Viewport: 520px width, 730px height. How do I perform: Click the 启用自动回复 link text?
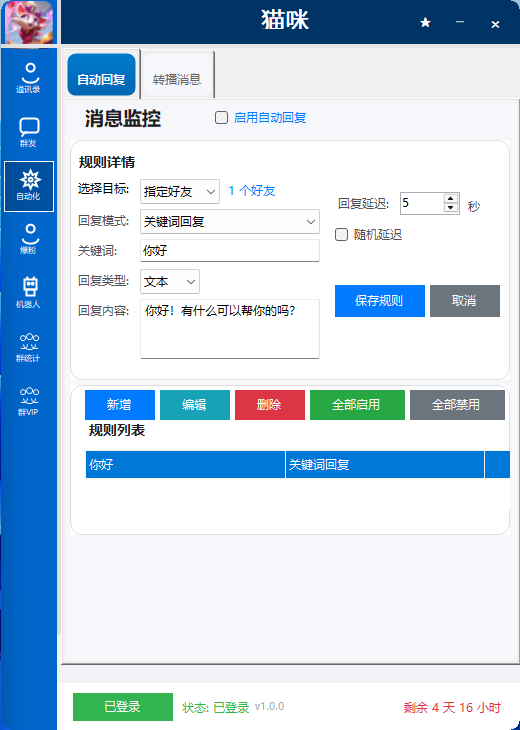pyautogui.click(x=270, y=118)
